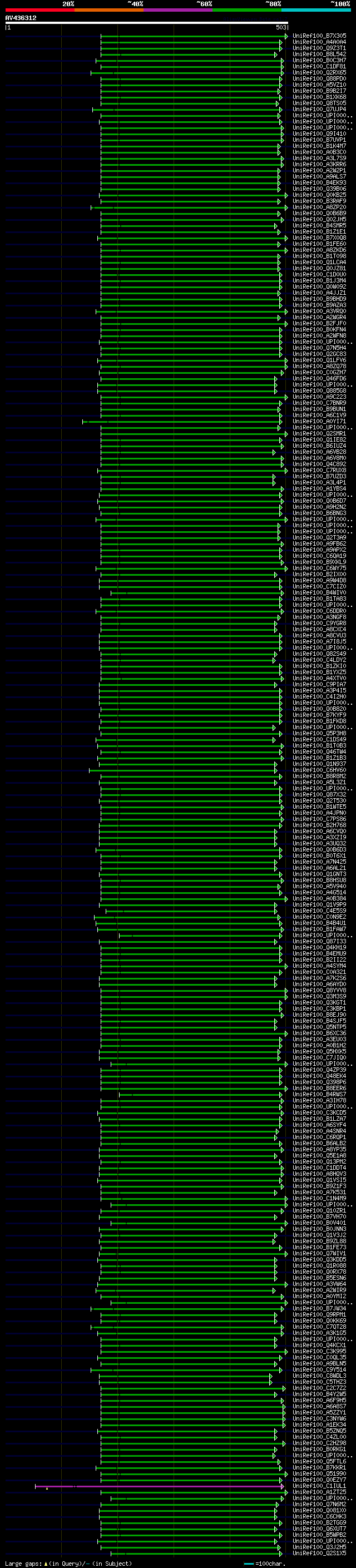
Task: Select the UniRef100_Q2S1X5 label
Action: tap(319, 1553)
